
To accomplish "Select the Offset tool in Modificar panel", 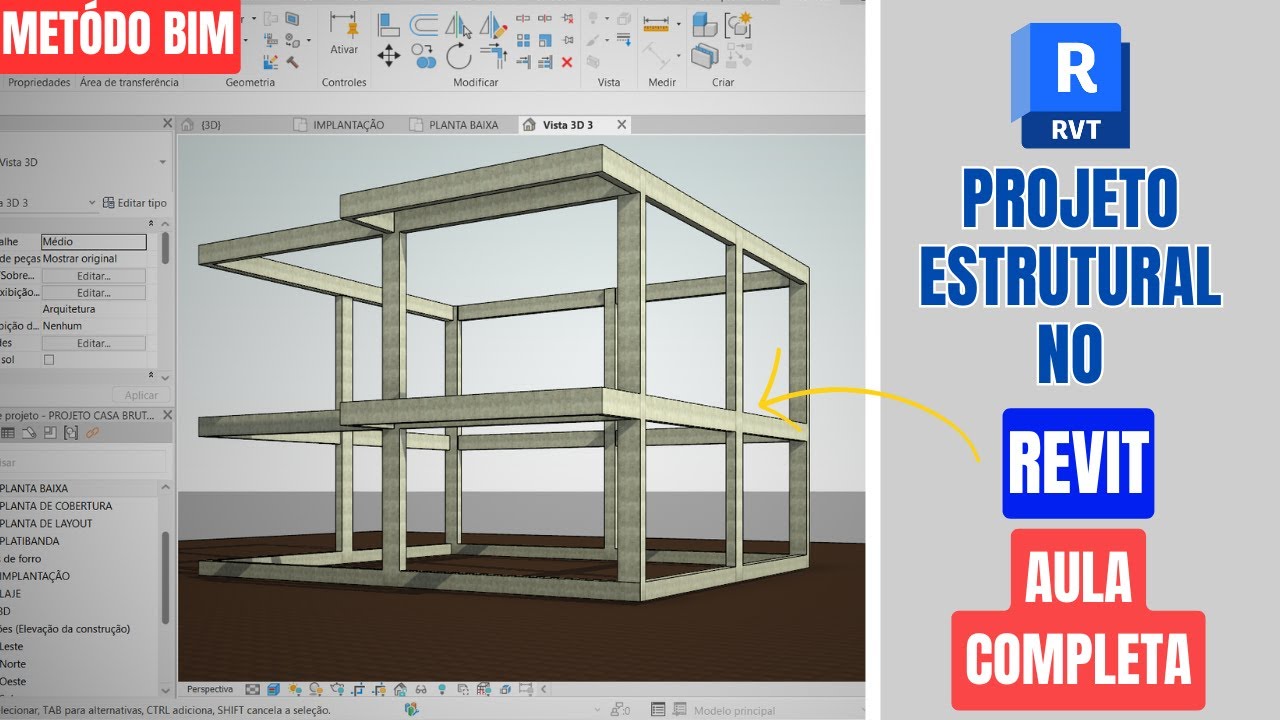I will (425, 24).
